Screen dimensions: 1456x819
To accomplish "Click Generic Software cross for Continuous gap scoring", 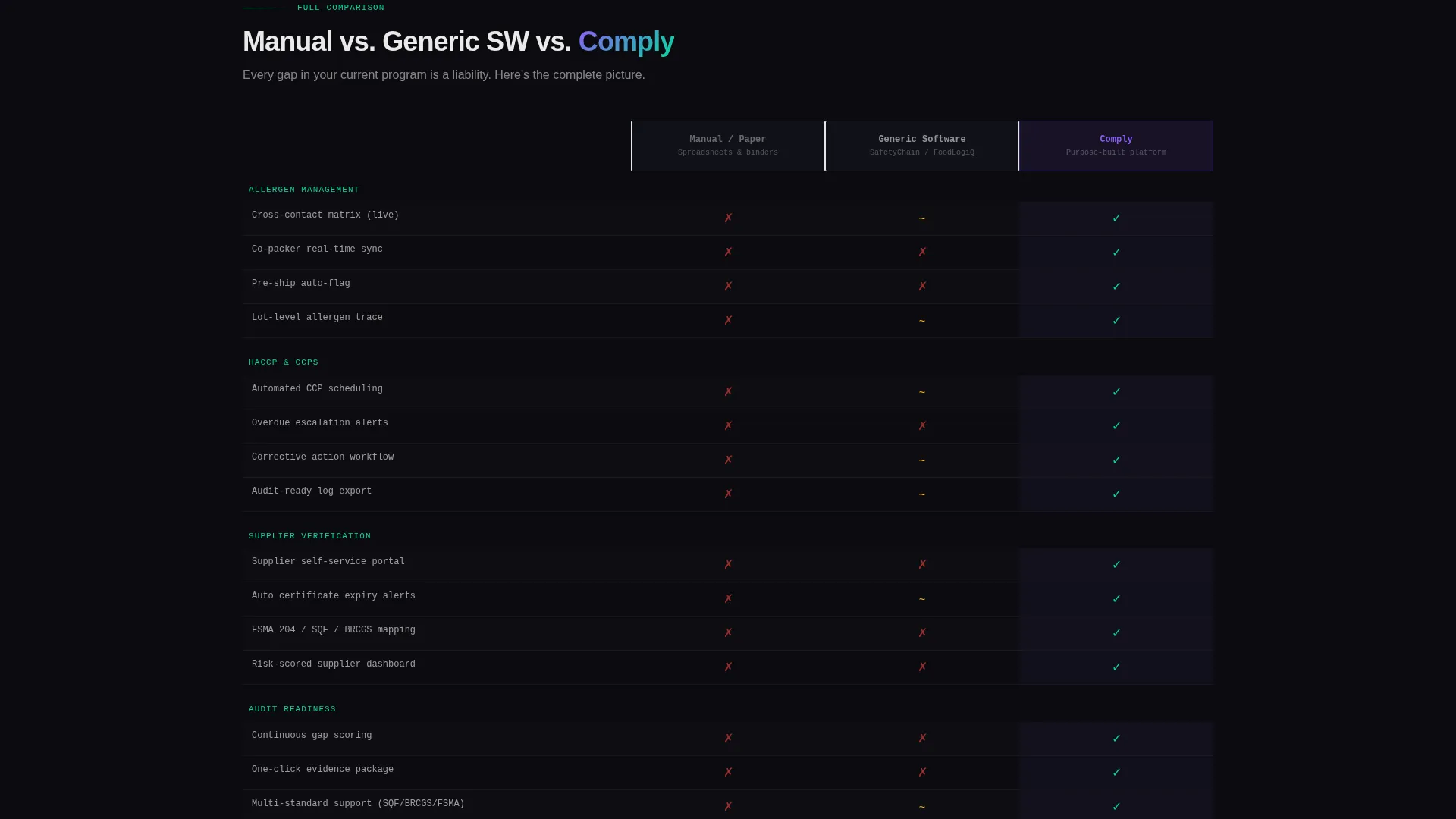I will [x=922, y=739].
